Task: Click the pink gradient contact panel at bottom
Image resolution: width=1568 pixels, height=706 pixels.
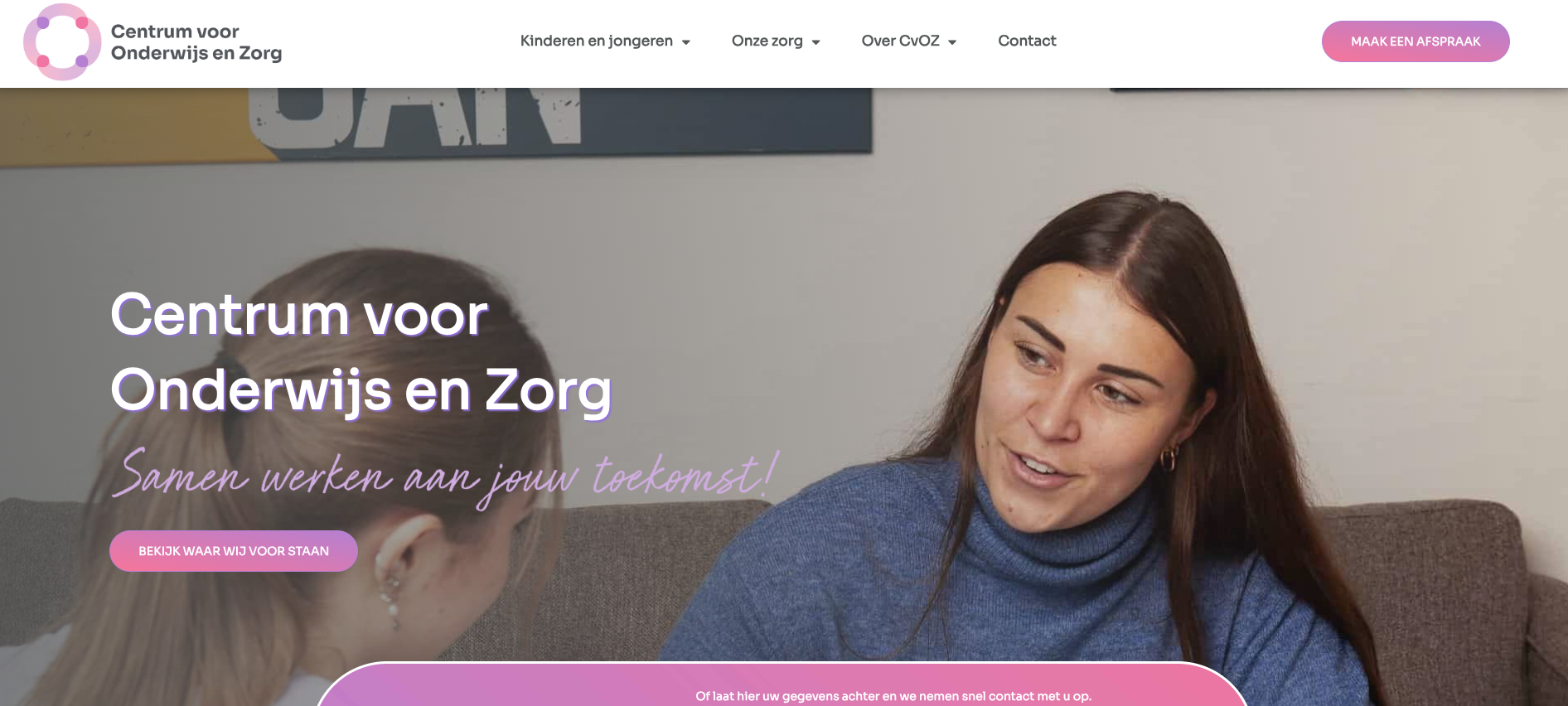Action: point(782,685)
